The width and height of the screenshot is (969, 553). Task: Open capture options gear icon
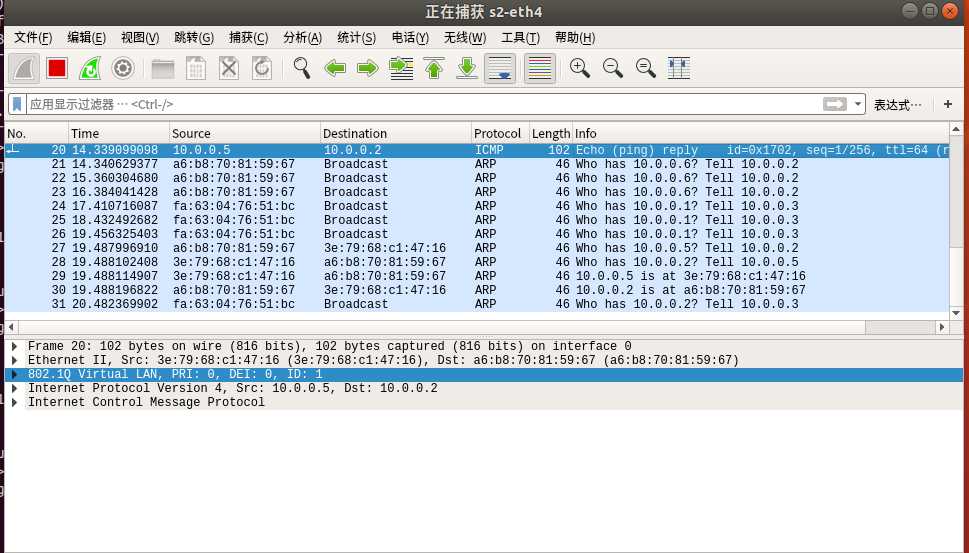(123, 68)
